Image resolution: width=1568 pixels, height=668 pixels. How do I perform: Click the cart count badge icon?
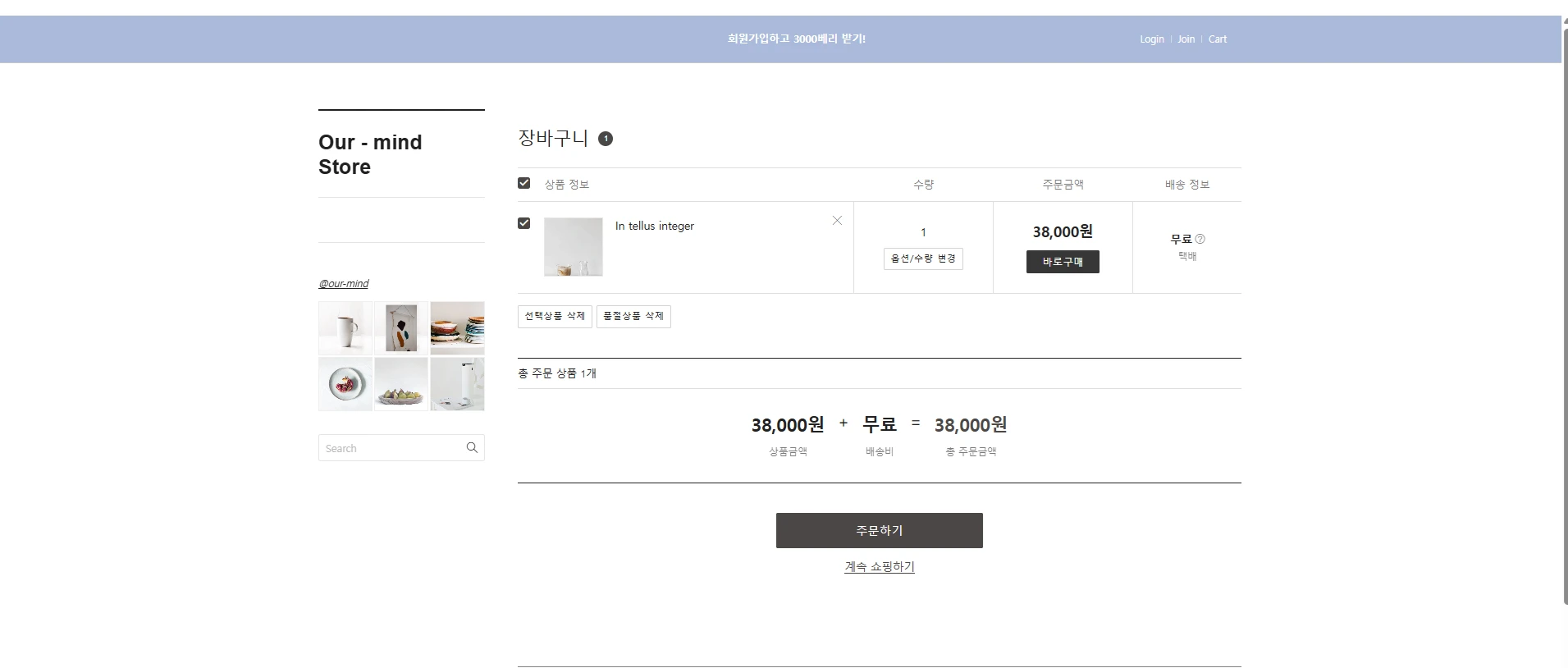pos(606,139)
